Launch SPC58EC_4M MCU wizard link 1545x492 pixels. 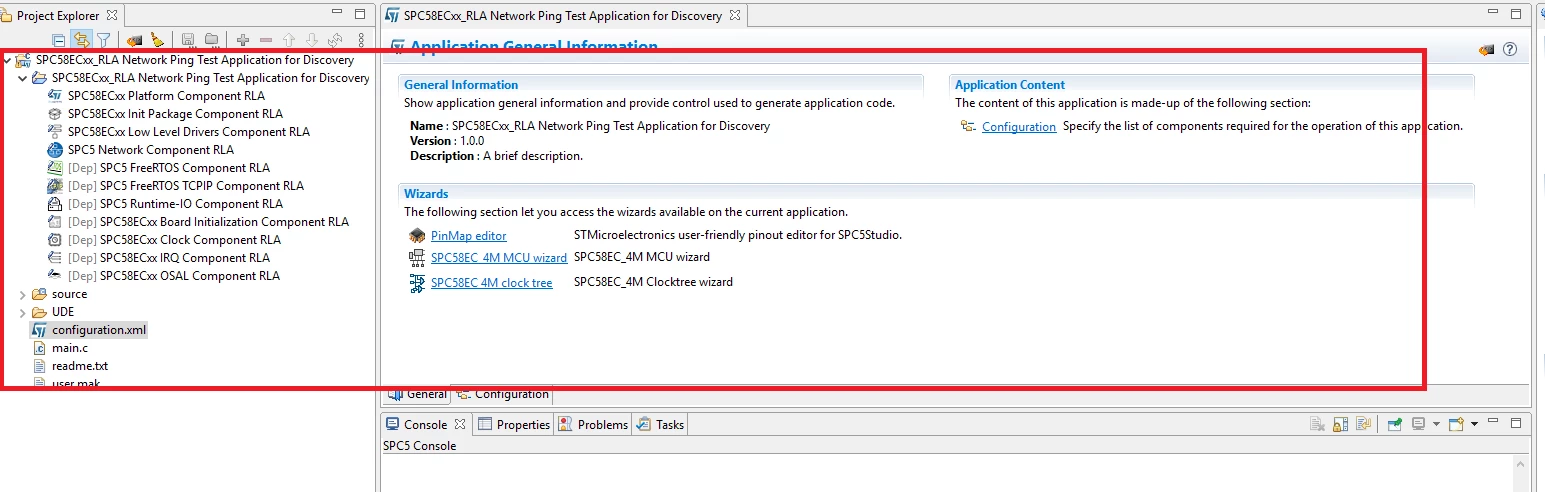pyautogui.click(x=499, y=257)
